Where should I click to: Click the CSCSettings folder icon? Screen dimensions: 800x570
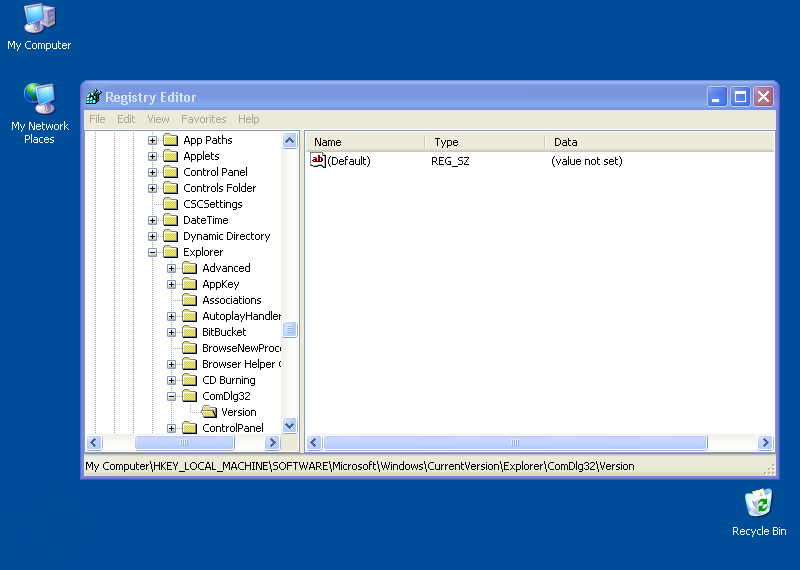pos(170,204)
